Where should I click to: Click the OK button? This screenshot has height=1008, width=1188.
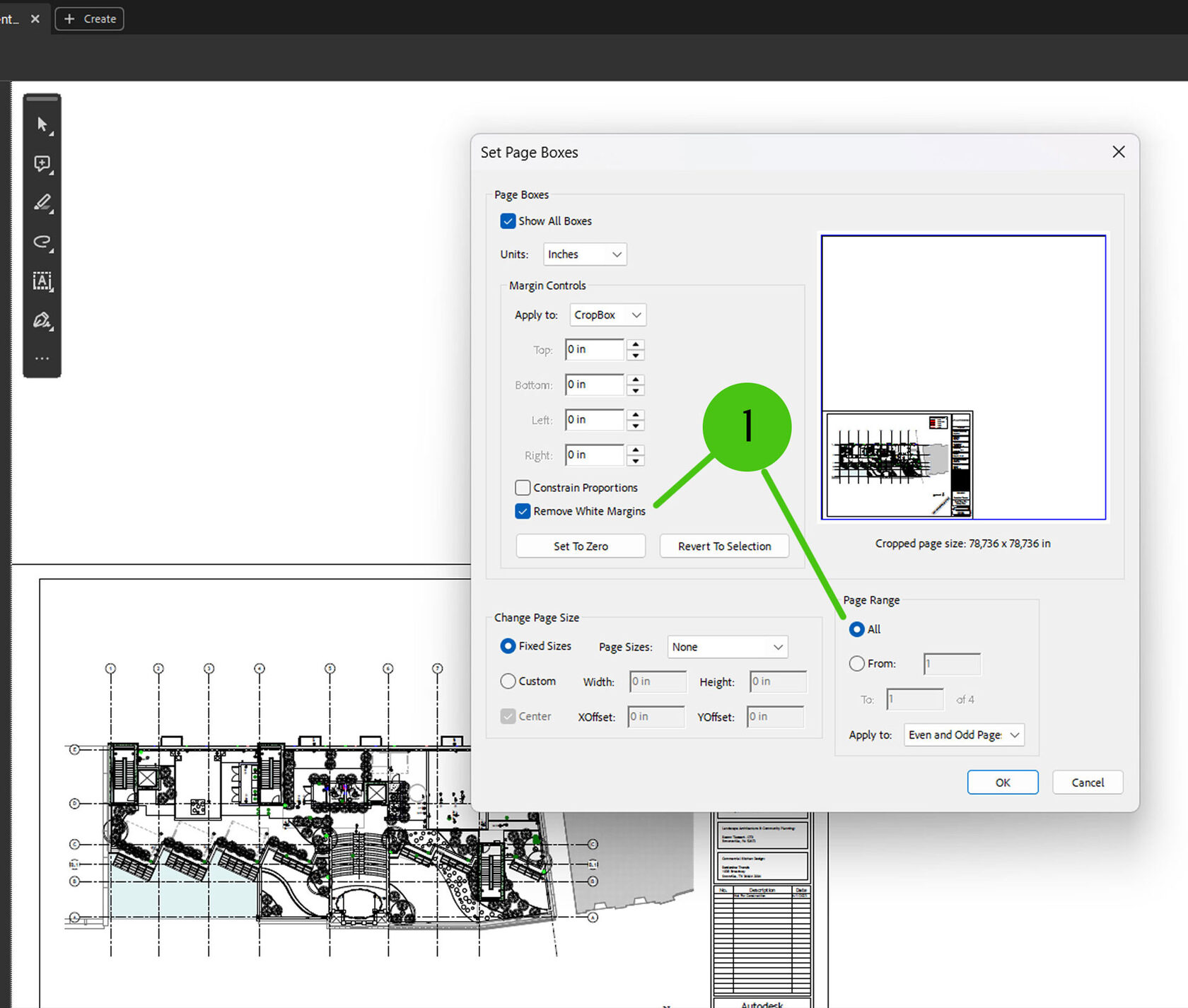pos(1002,783)
